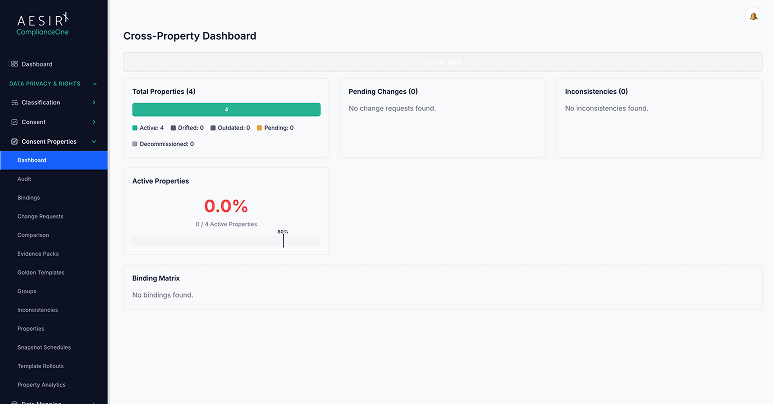
Task: Click "No bindings found." text
Action: click(163, 295)
